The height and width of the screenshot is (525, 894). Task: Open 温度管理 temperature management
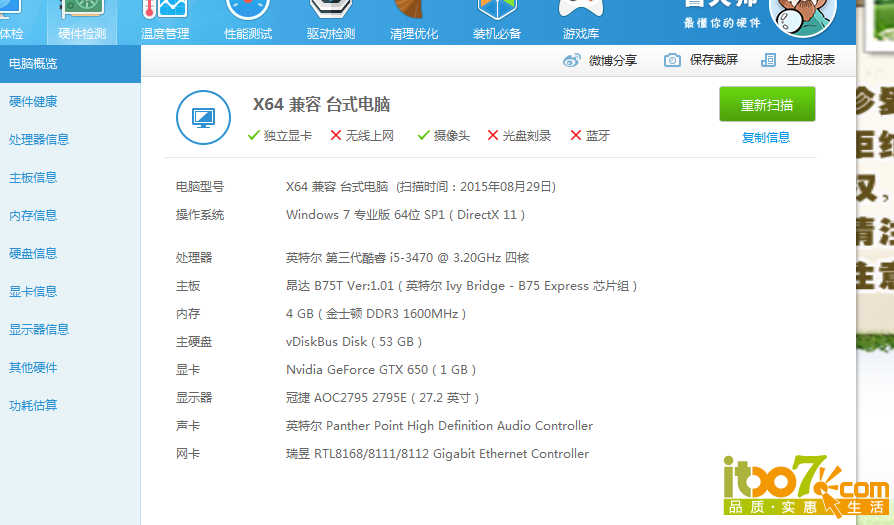(x=165, y=23)
